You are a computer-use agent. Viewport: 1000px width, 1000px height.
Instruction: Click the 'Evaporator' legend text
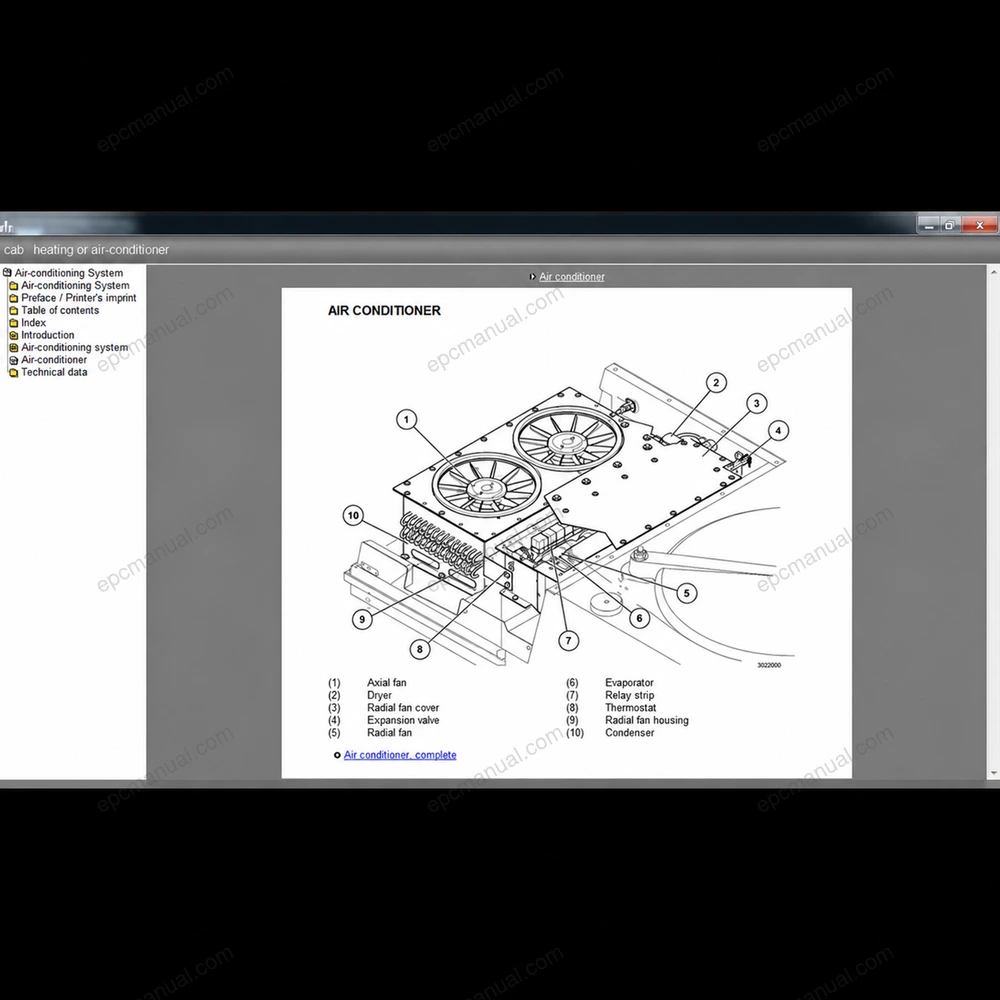coord(629,682)
